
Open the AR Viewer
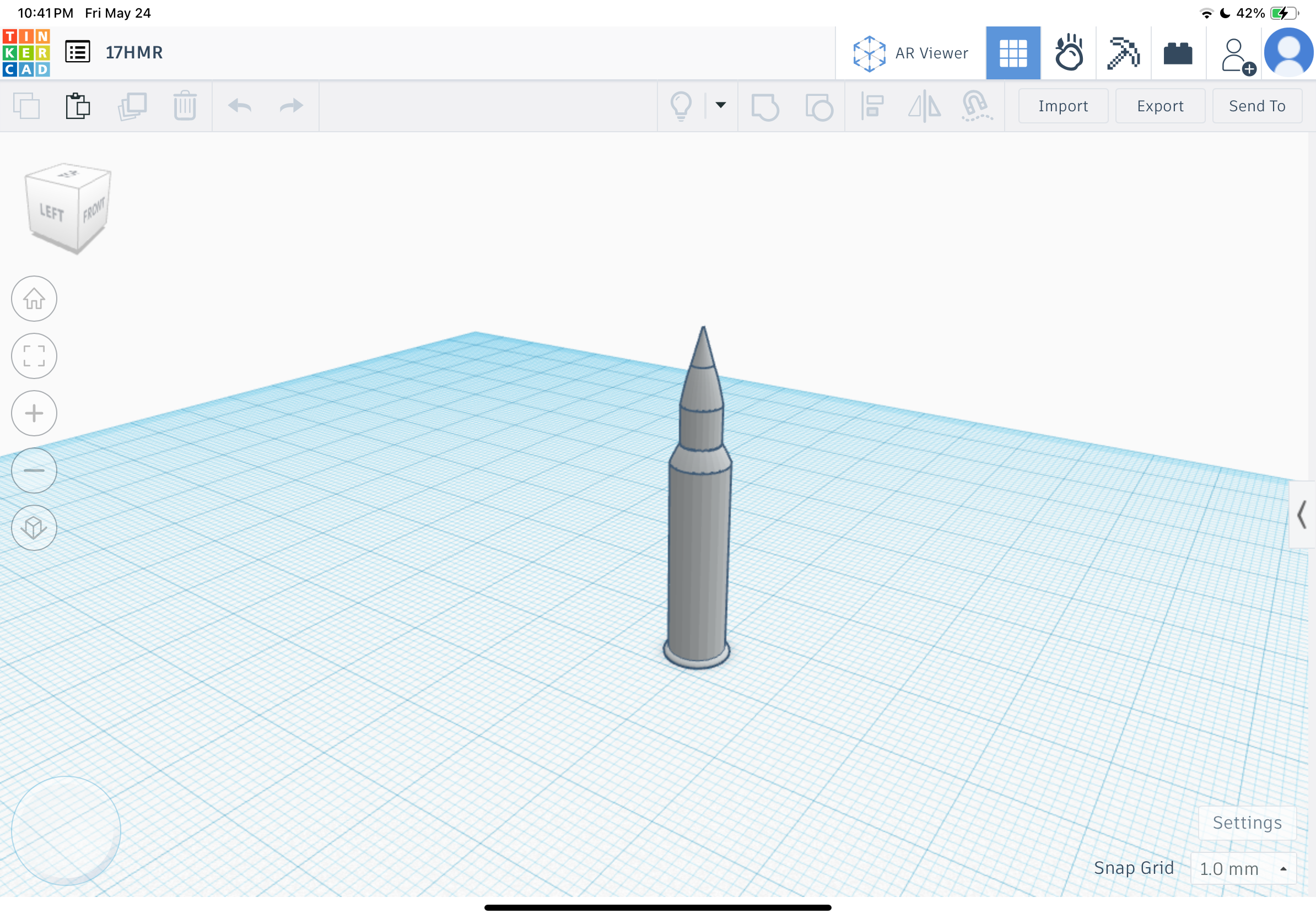[911, 53]
